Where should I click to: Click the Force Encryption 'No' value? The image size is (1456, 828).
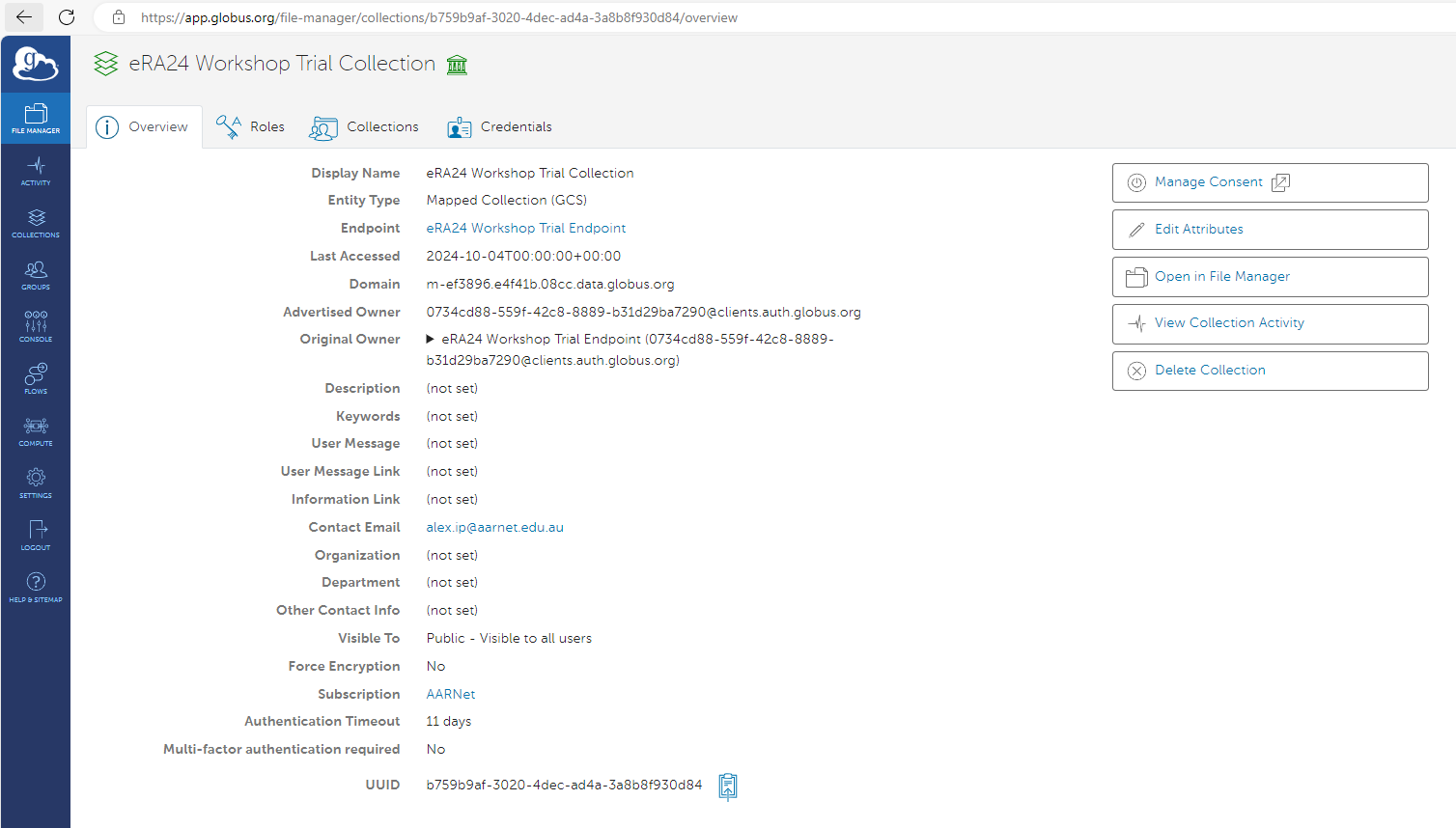pos(436,666)
